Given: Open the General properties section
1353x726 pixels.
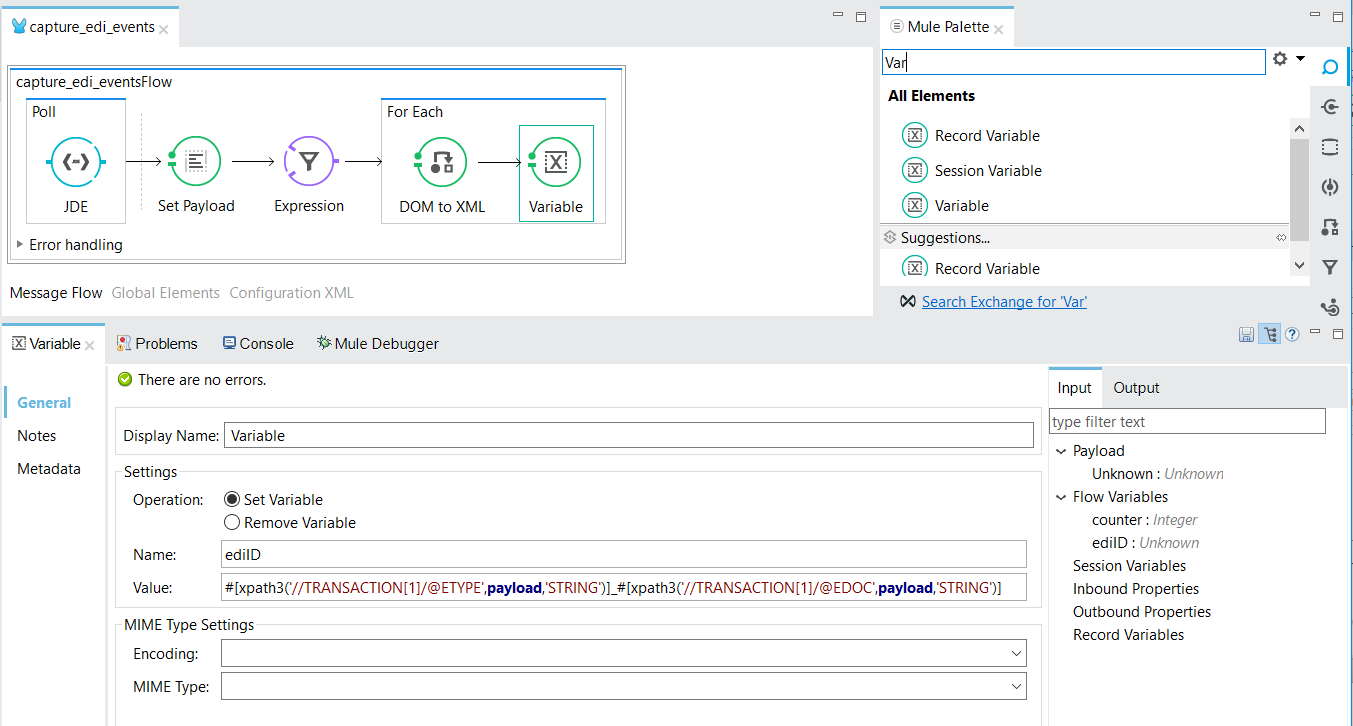Looking at the screenshot, I should point(44,403).
